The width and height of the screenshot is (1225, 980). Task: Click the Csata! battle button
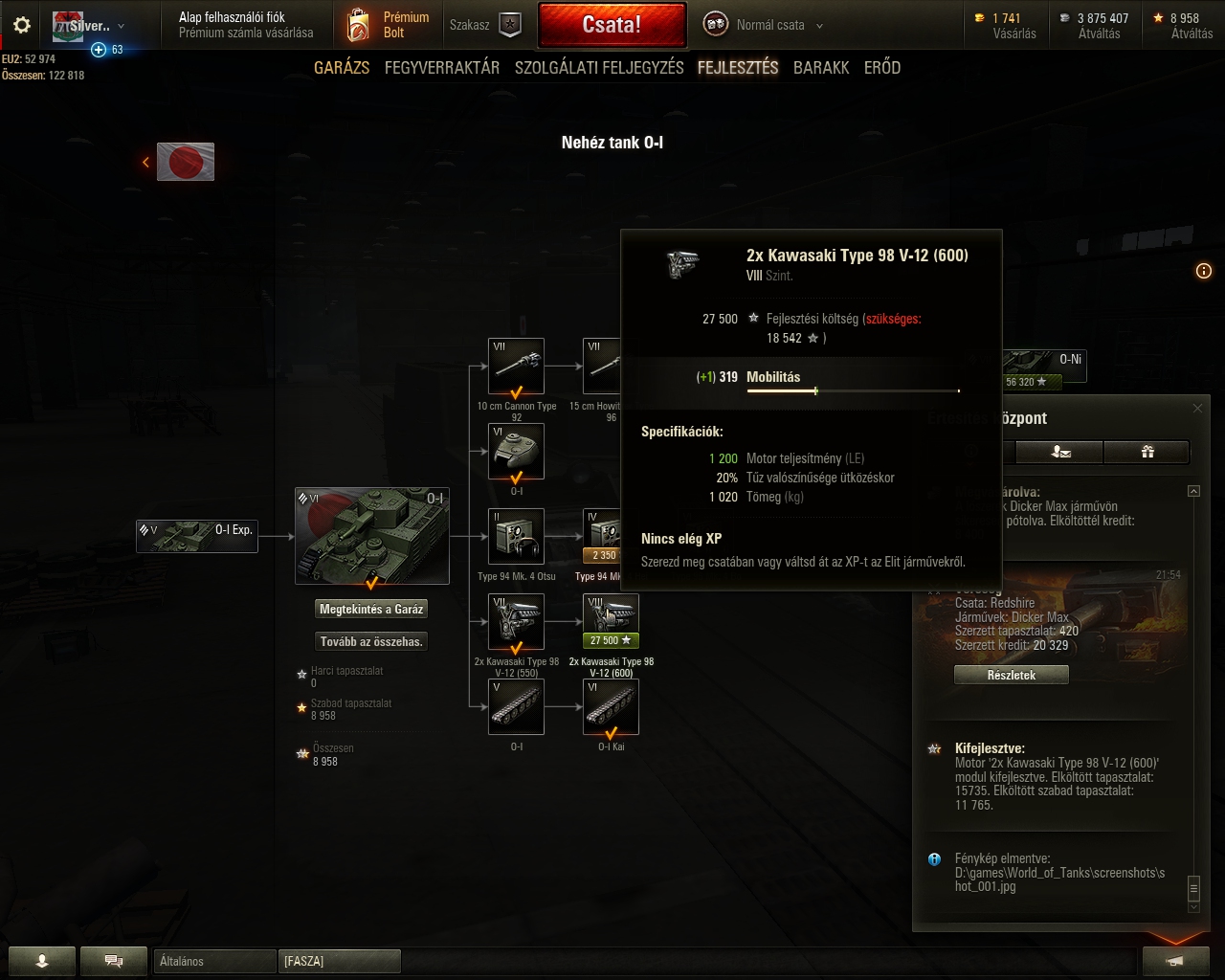click(x=612, y=25)
